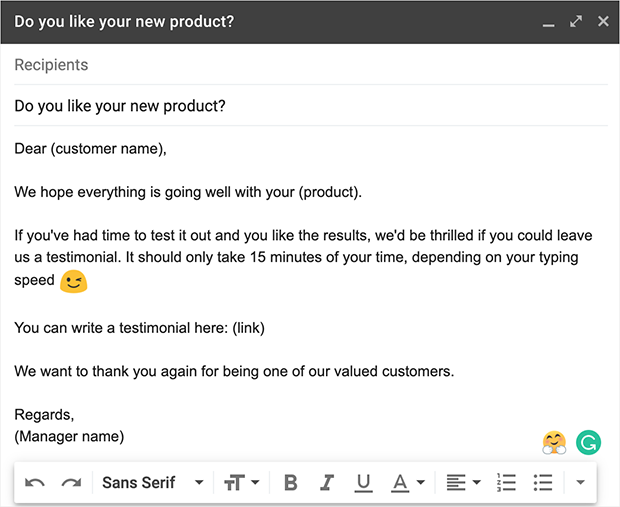
Task: Expand compose window to full screen
Action: 576,21
